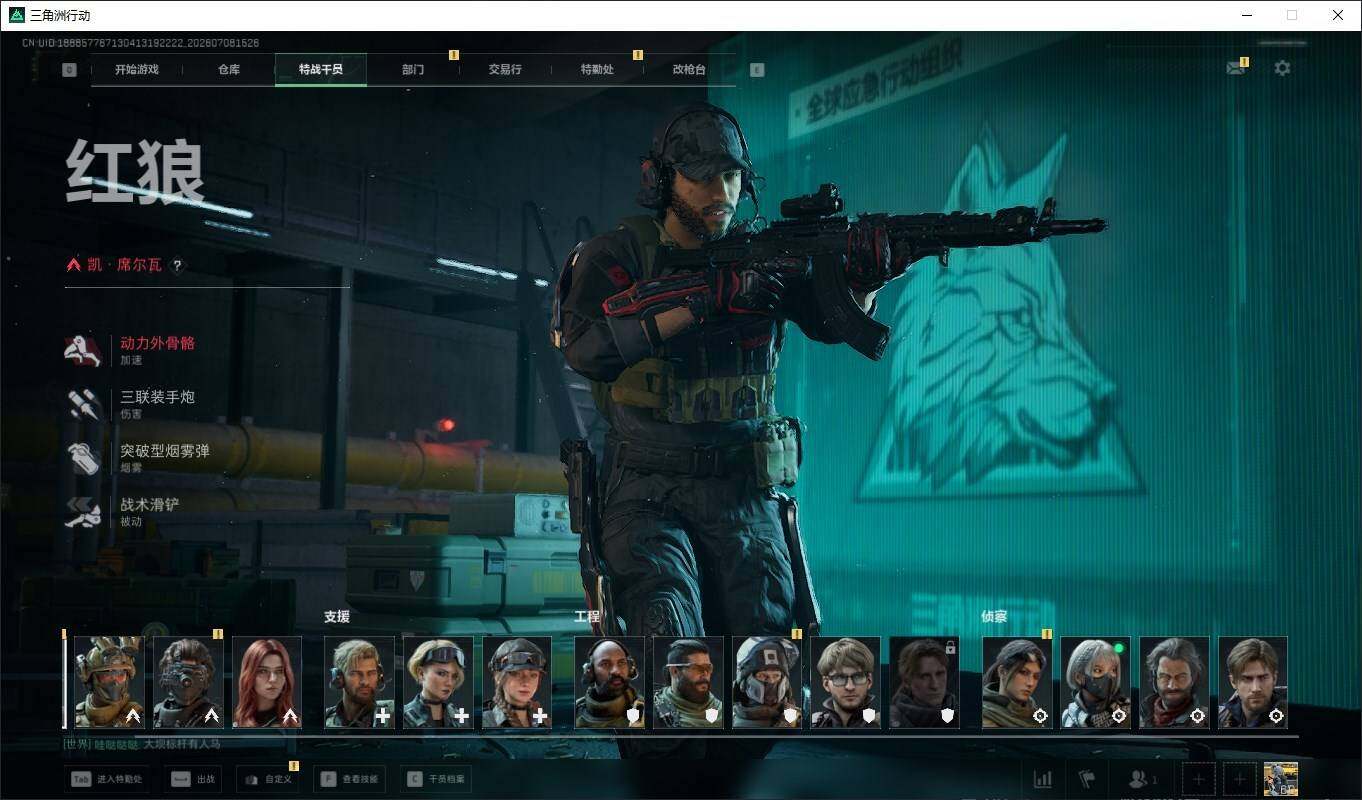
Task: Switch to the 仓库 tab
Action: (229, 70)
